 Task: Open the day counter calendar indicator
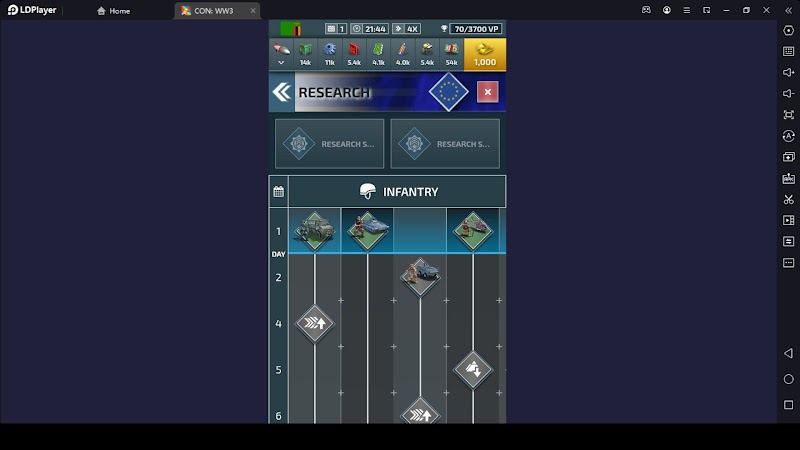tap(336, 29)
